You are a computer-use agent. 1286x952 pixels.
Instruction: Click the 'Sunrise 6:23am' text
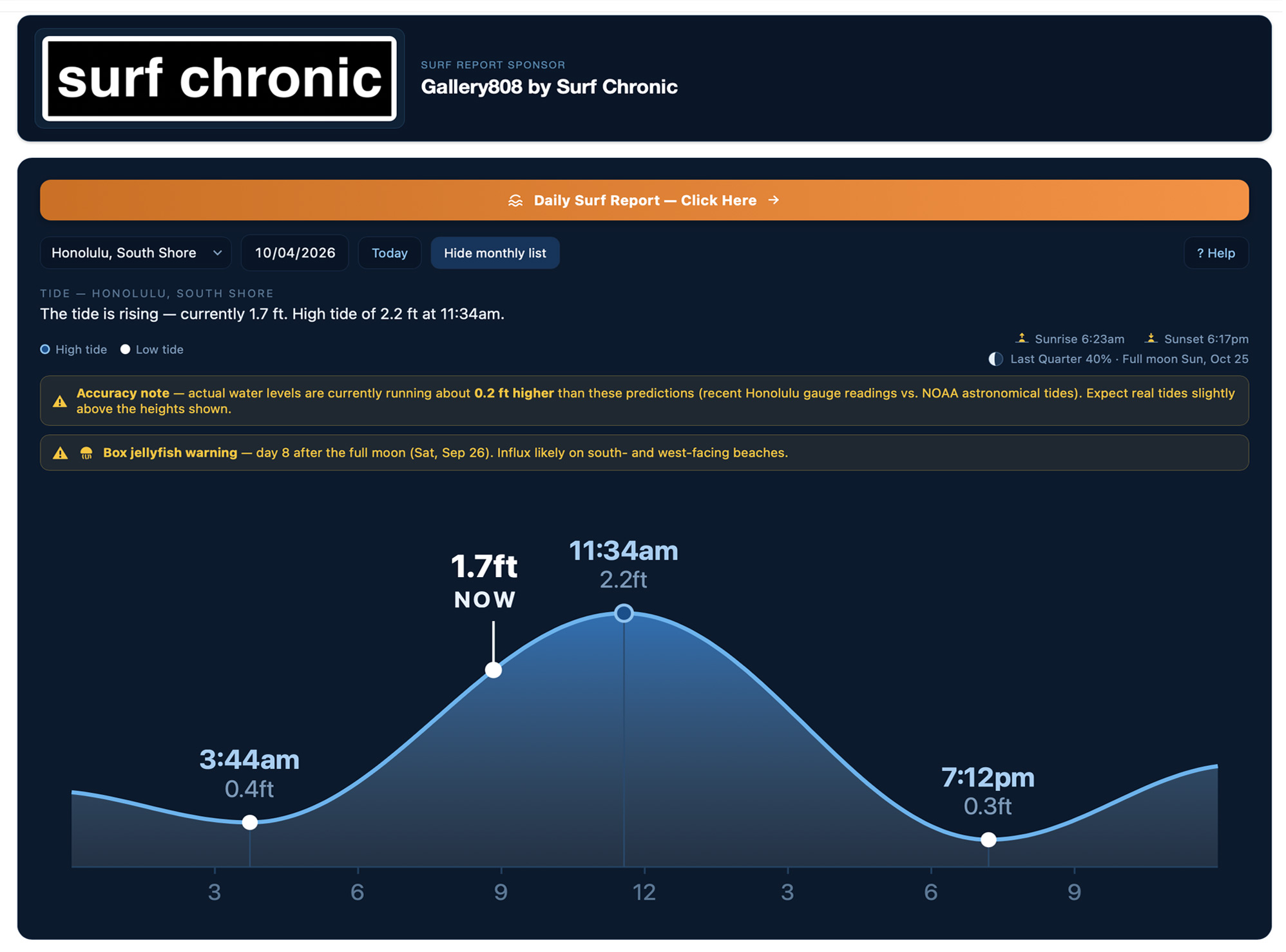[x=1079, y=339]
